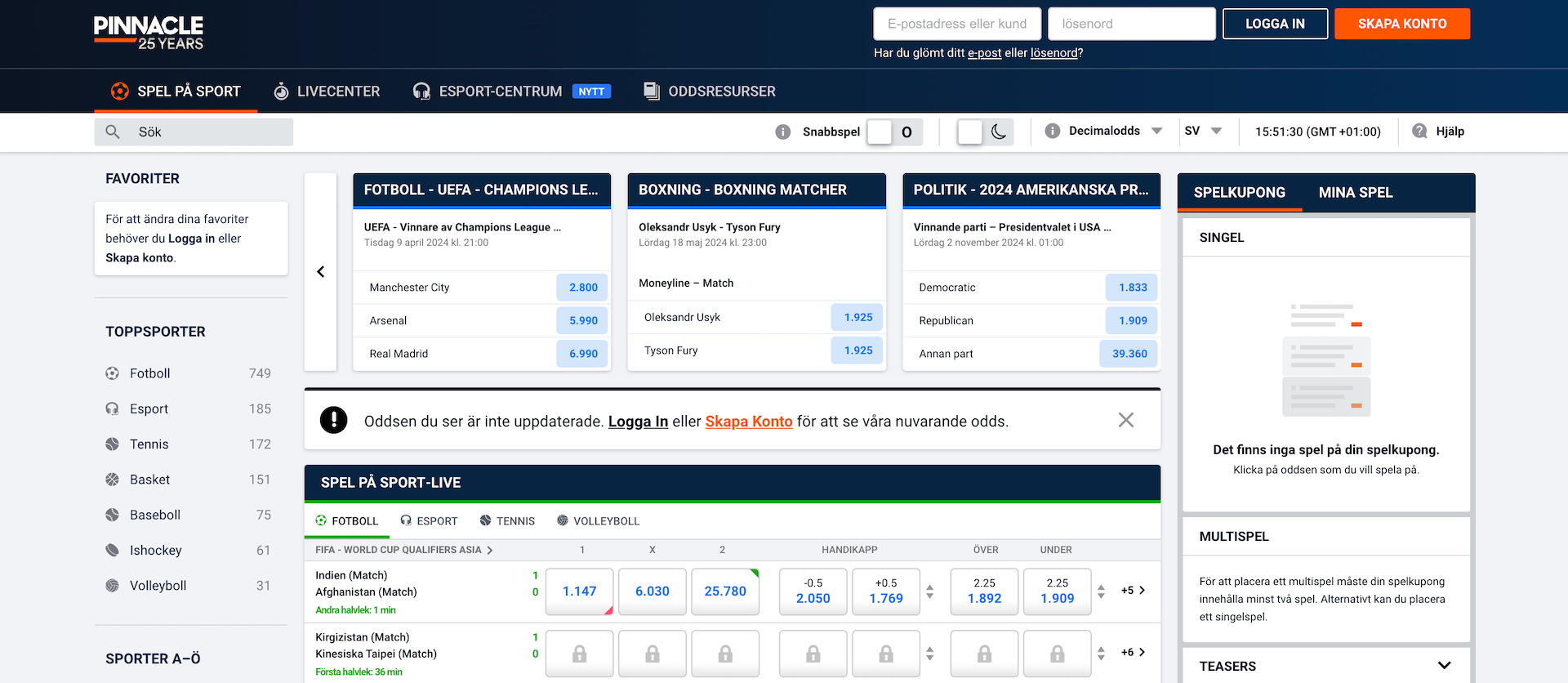
Task: Click the Decimalodds info icon
Action: click(1052, 132)
